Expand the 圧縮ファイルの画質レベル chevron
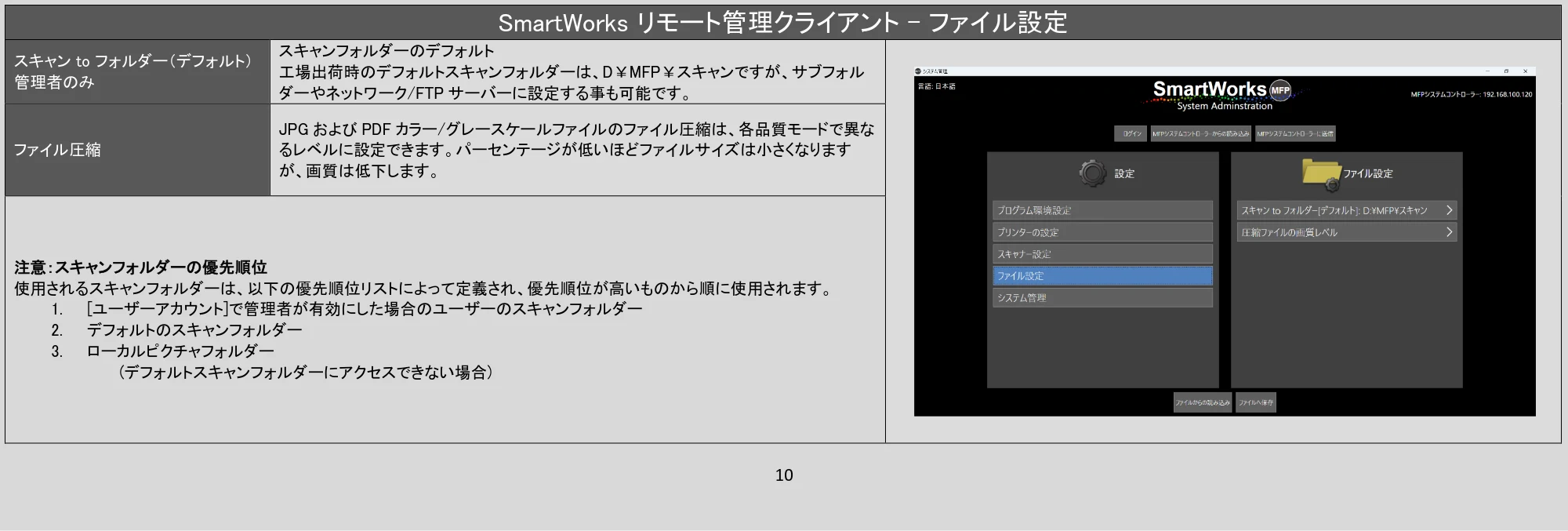The width and height of the screenshot is (1568, 531). pyautogui.click(x=1449, y=232)
